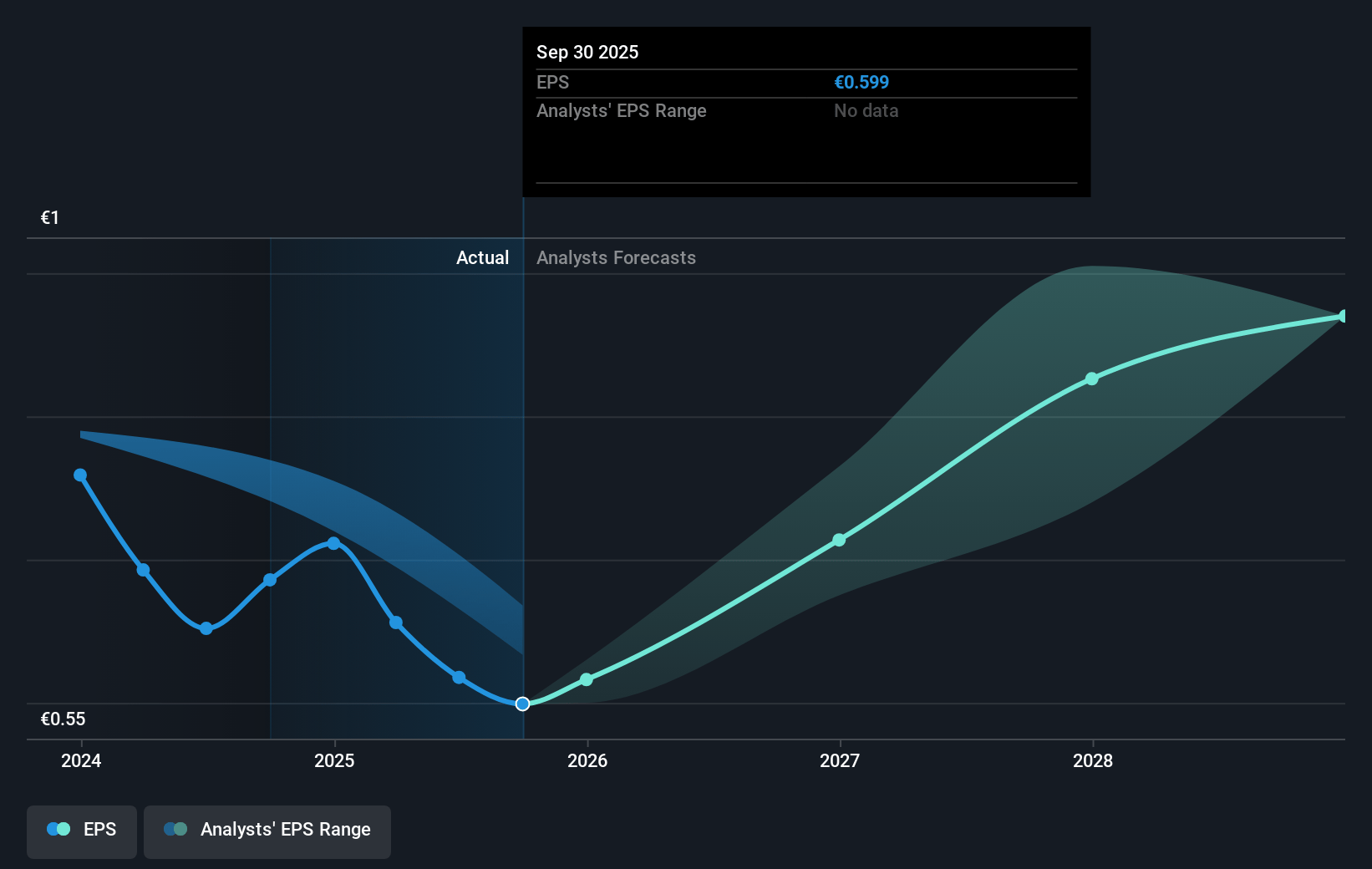Screen dimensions: 1372x869
Task: Click the dual-dot icon beside Analysts' EPS Range
Action: (175, 829)
